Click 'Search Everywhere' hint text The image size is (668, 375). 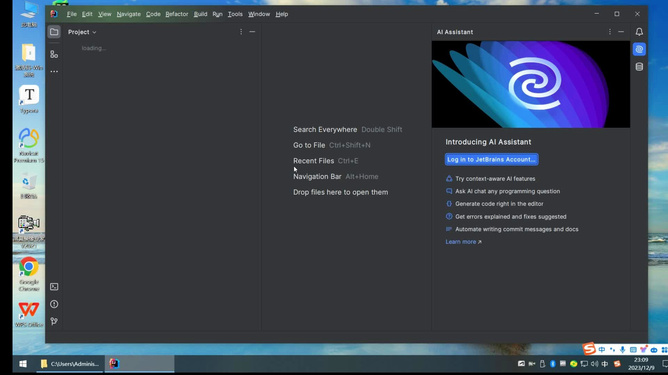[x=325, y=130]
